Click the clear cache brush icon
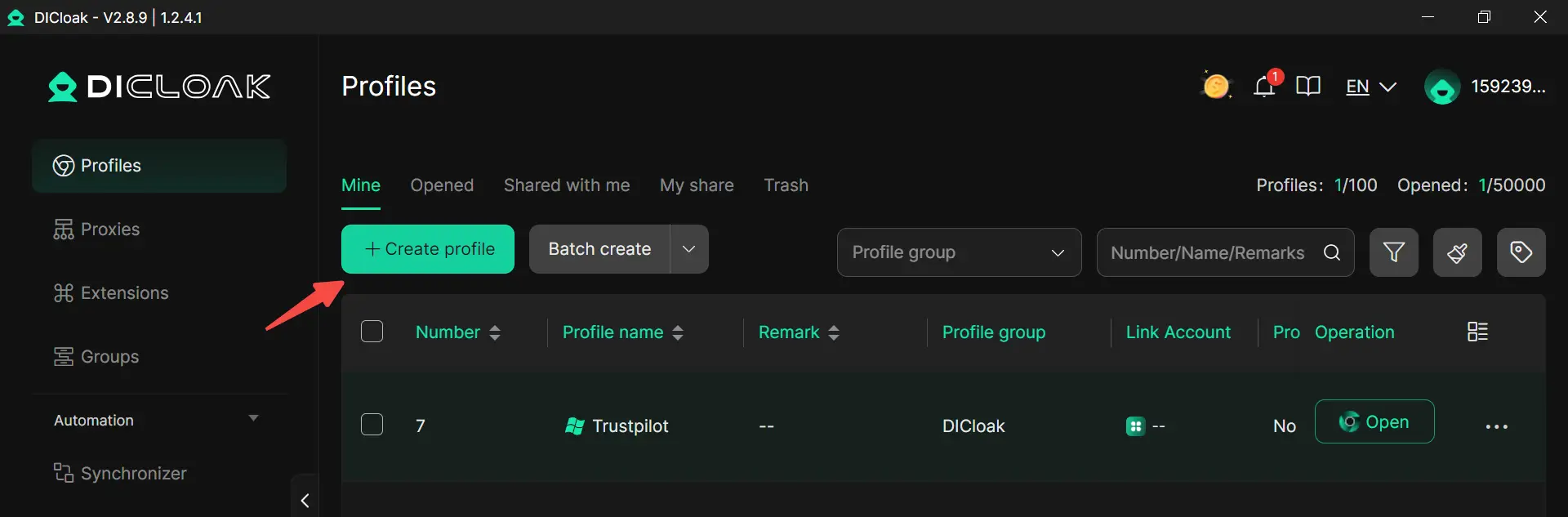This screenshot has width=1568, height=517. pyautogui.click(x=1457, y=252)
